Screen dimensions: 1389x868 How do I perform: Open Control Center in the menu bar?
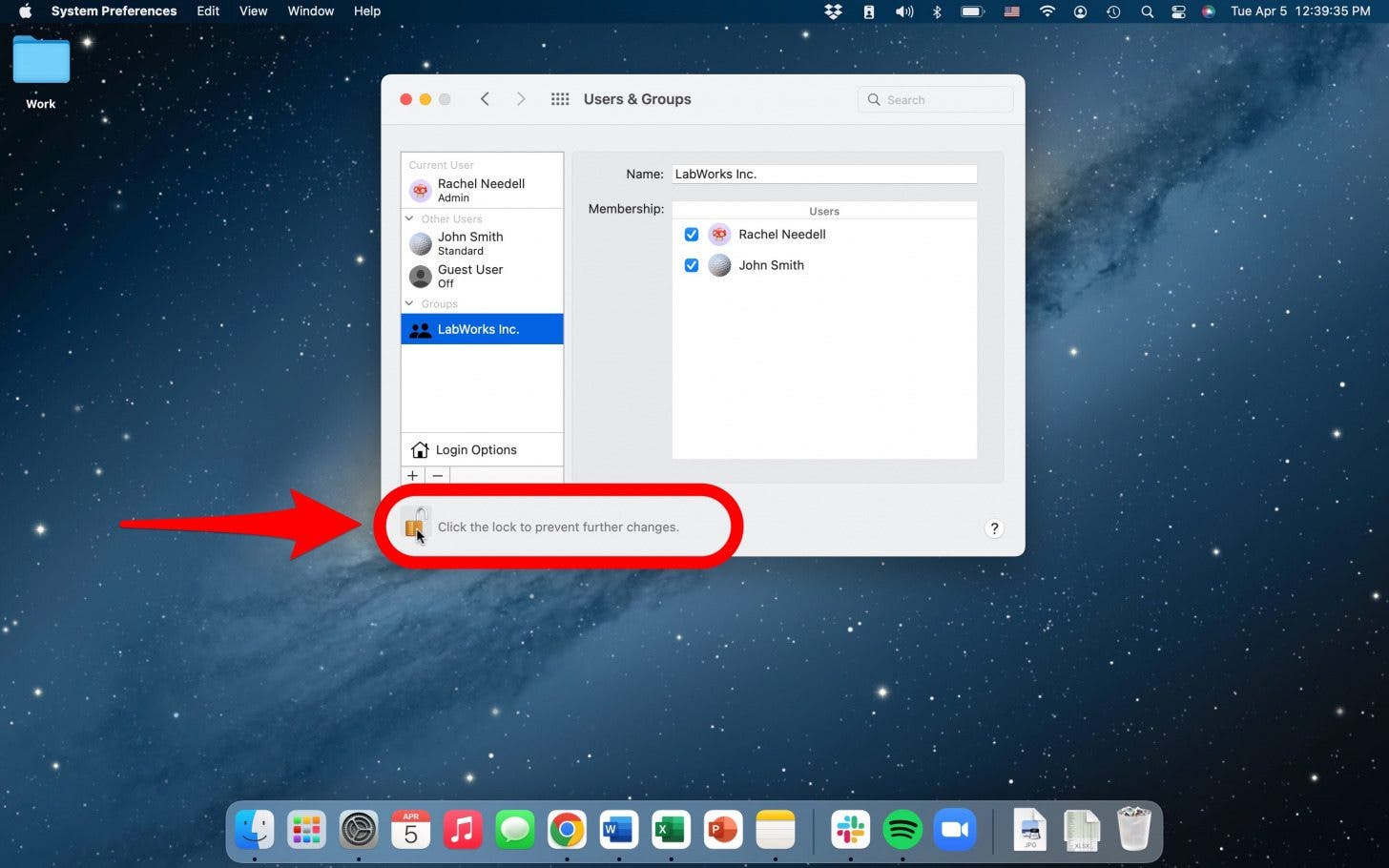point(1178,11)
